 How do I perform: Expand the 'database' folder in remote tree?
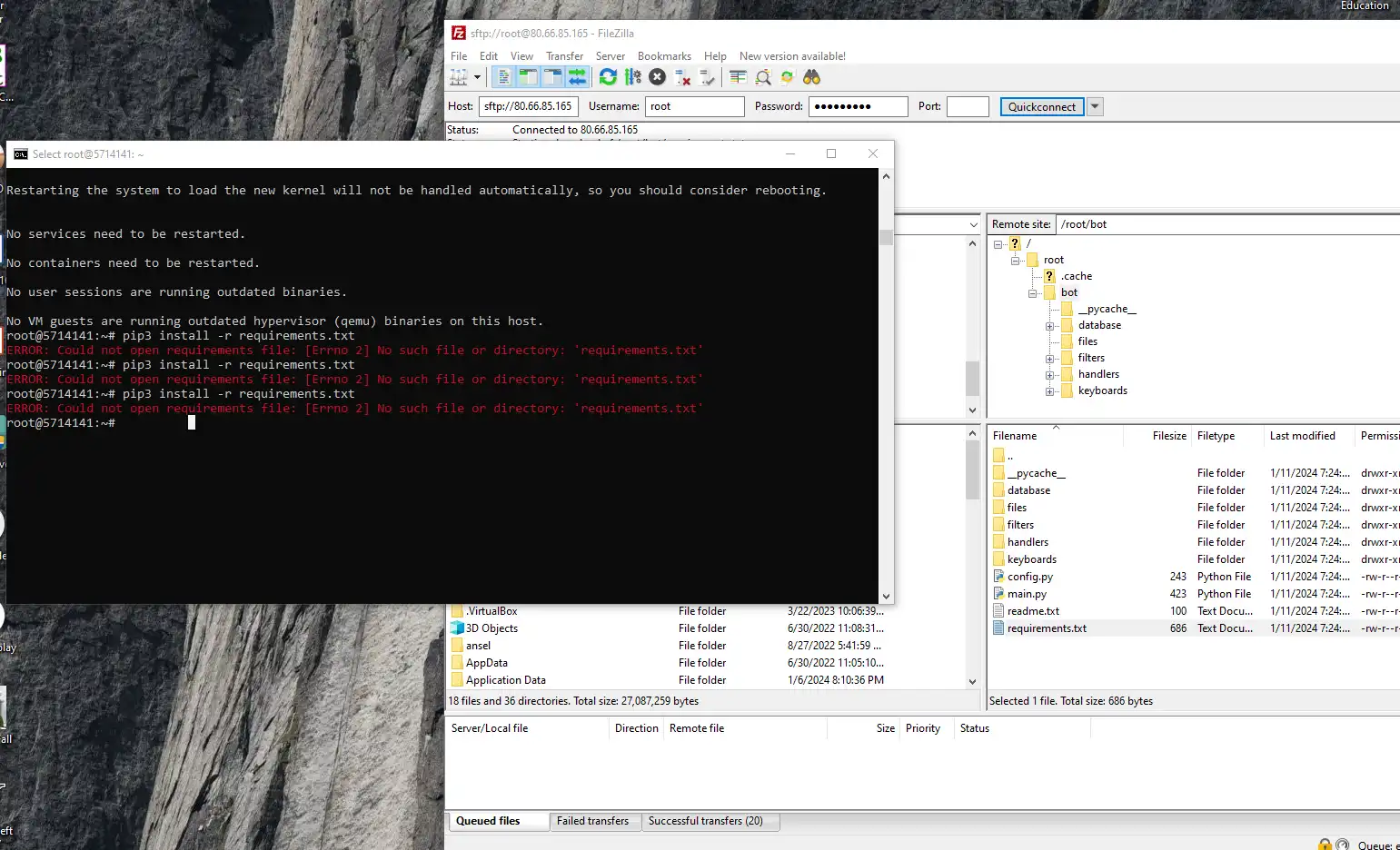tap(1050, 326)
